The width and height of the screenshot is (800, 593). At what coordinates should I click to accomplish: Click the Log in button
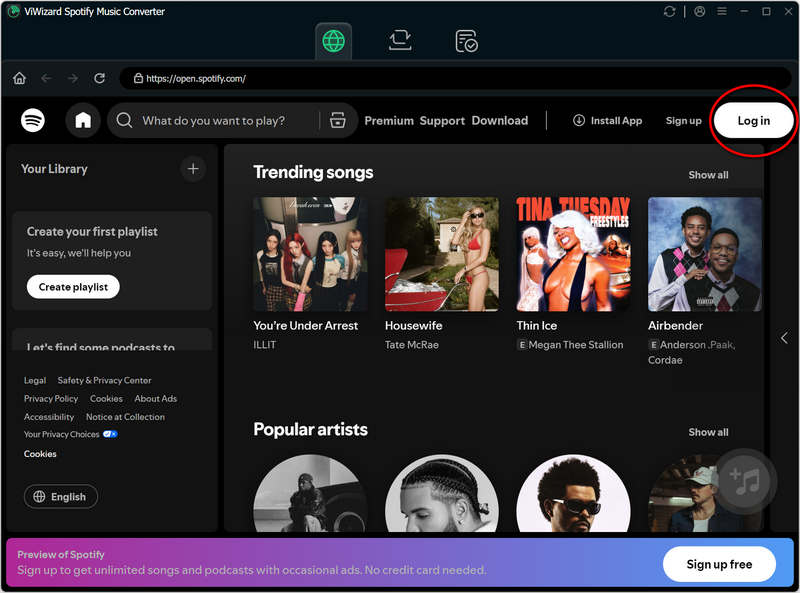pyautogui.click(x=754, y=121)
